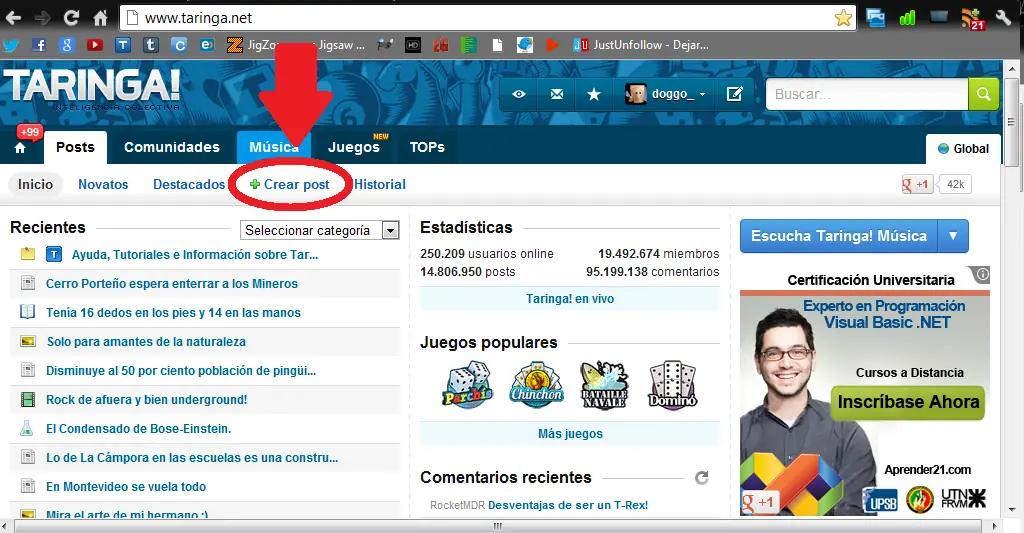
Task: Open the Facebook bookmark icon
Action: click(x=39, y=45)
